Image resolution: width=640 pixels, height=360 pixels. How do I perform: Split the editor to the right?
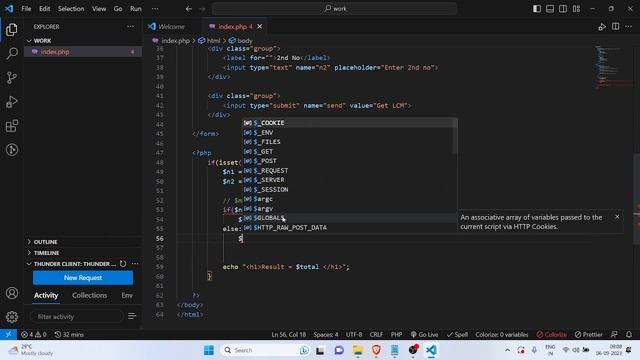pos(616,27)
